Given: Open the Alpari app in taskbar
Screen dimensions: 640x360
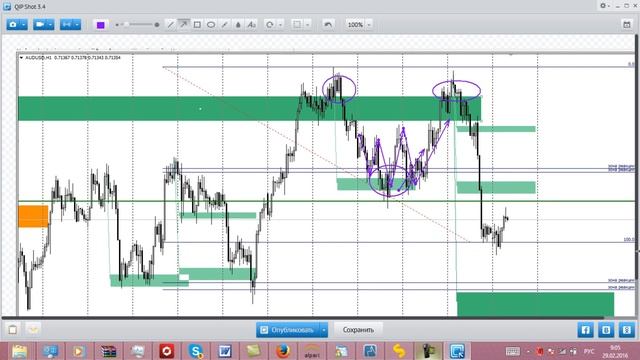Looking at the screenshot, I should 312,351.
